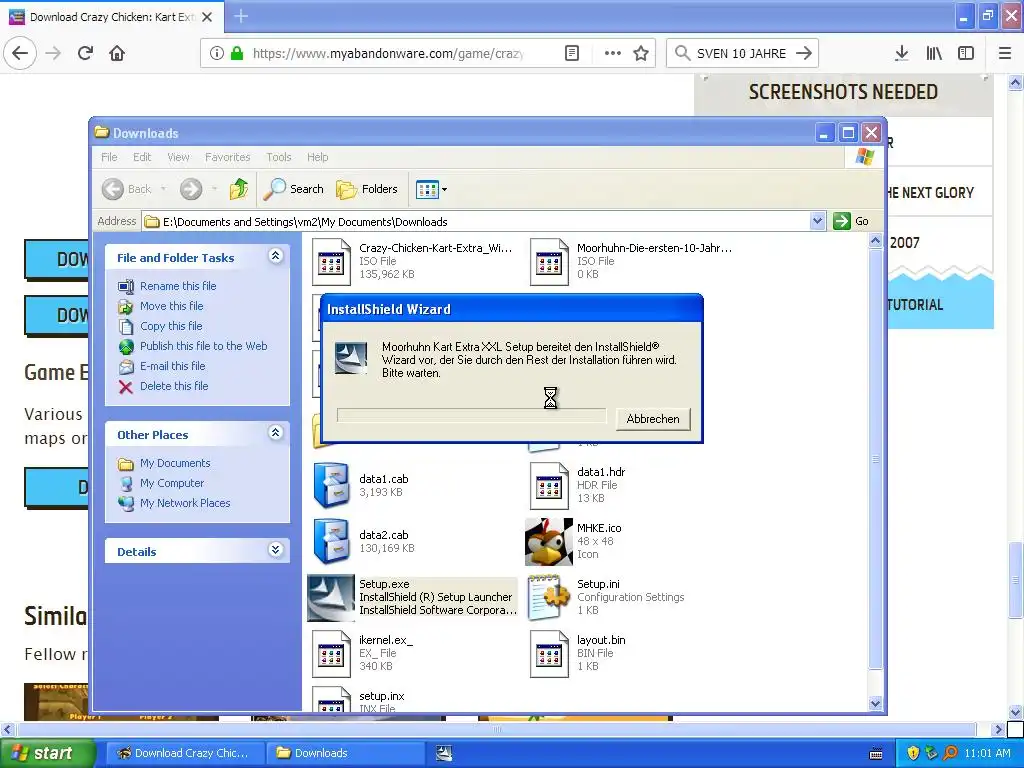Screen dimensions: 1024x768
Task: Open My Network Places
Action: pyautogui.click(x=185, y=504)
